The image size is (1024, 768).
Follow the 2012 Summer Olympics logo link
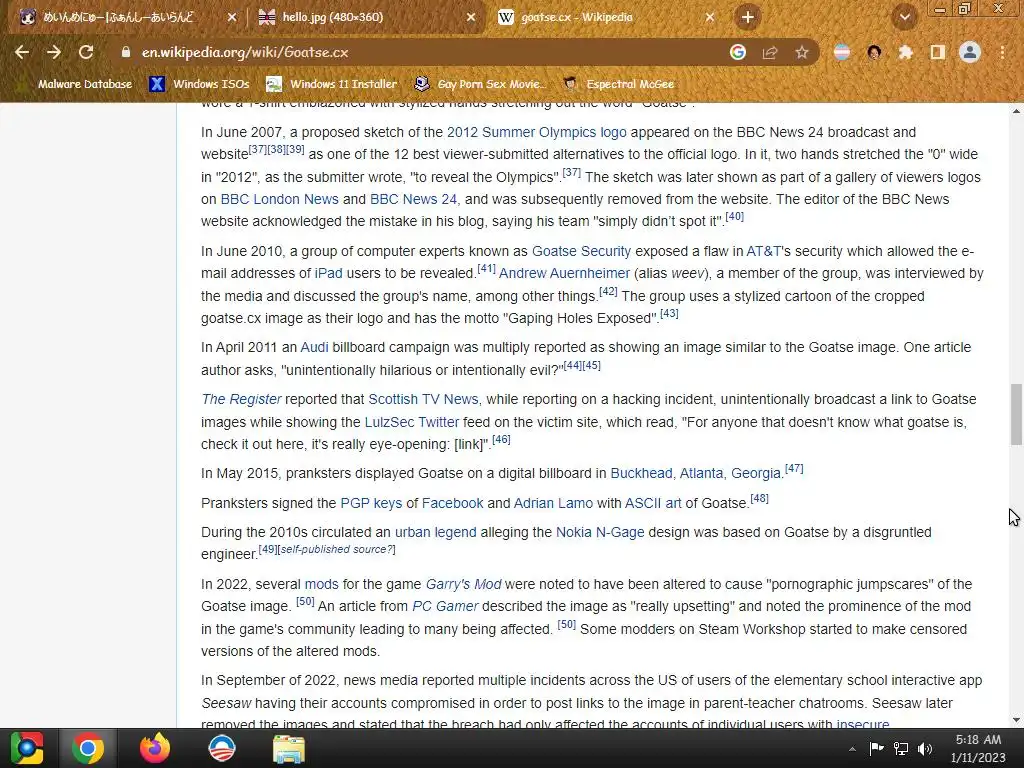click(x=536, y=132)
